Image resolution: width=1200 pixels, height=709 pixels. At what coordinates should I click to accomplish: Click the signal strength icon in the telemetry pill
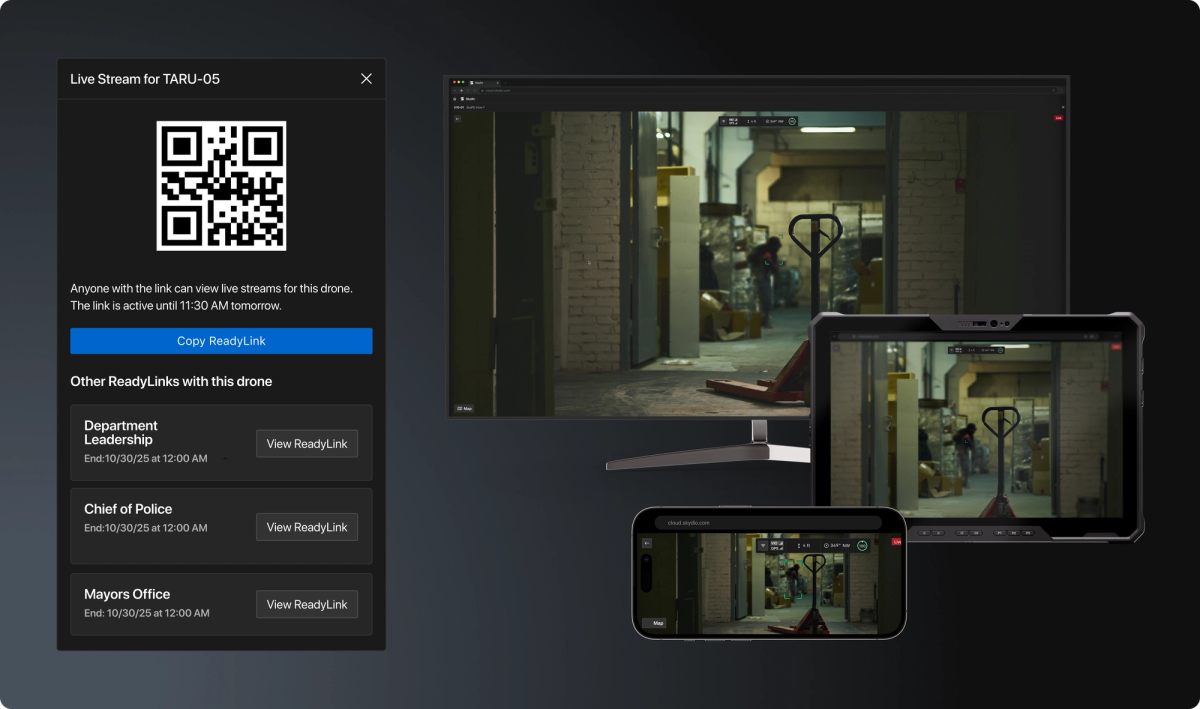(x=724, y=121)
